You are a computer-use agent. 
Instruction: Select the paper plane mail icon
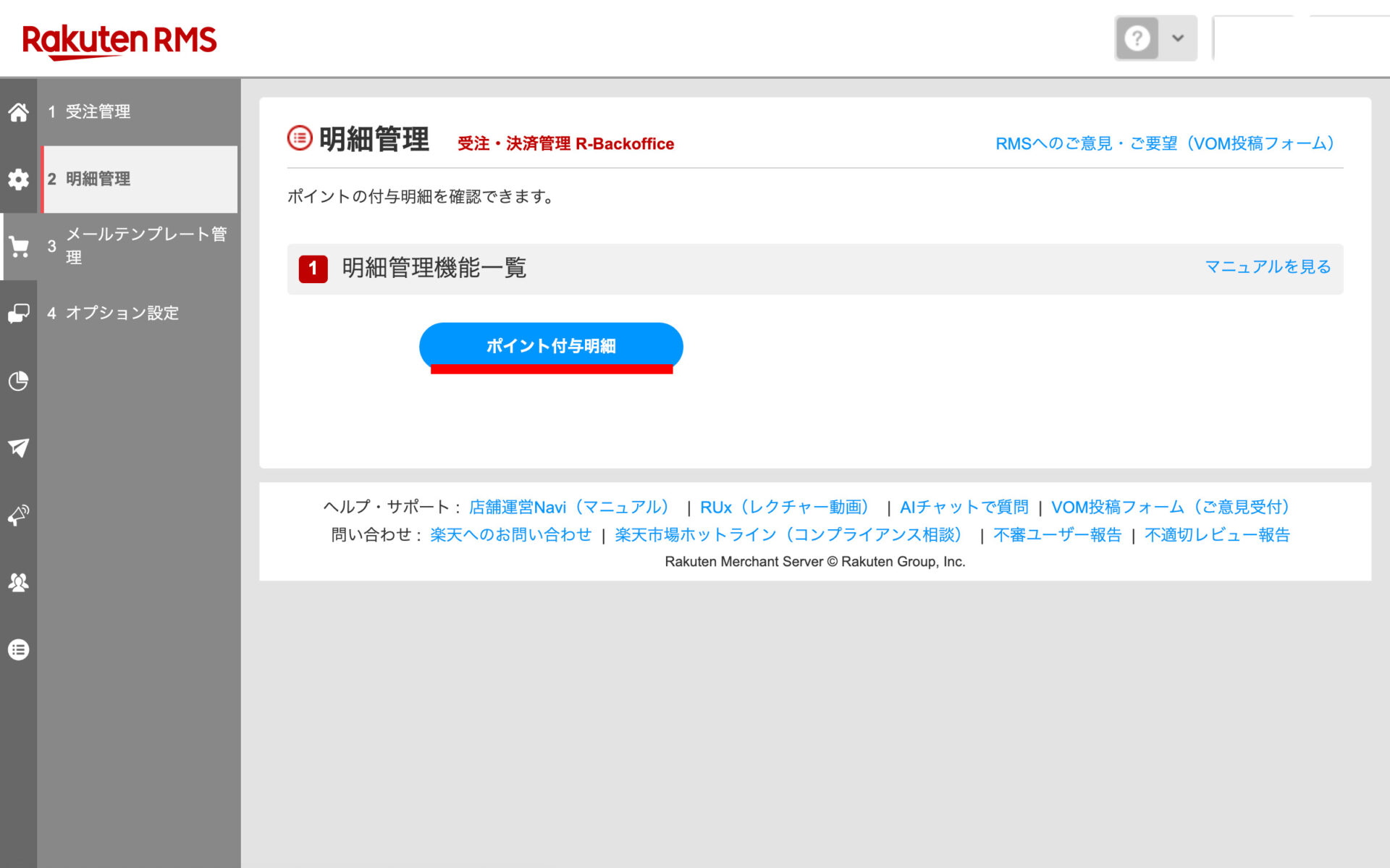click(x=18, y=448)
